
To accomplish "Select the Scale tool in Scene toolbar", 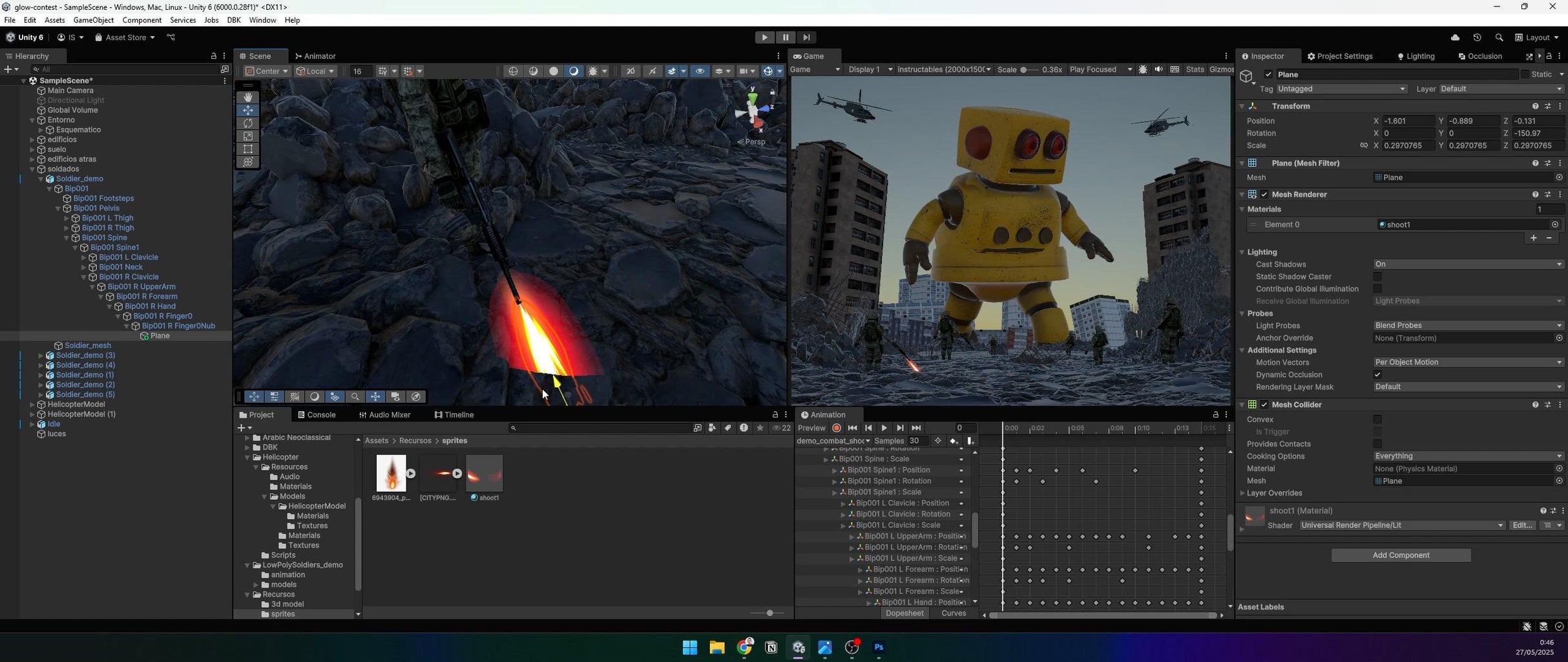I will 248,136.
